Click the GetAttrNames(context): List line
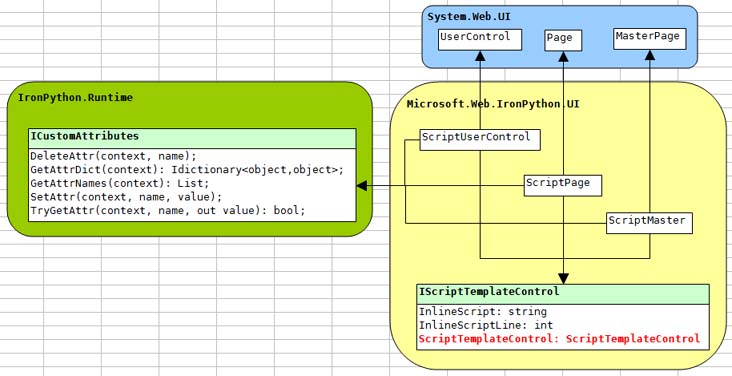Screen dimensions: 732x376 [x=120, y=183]
